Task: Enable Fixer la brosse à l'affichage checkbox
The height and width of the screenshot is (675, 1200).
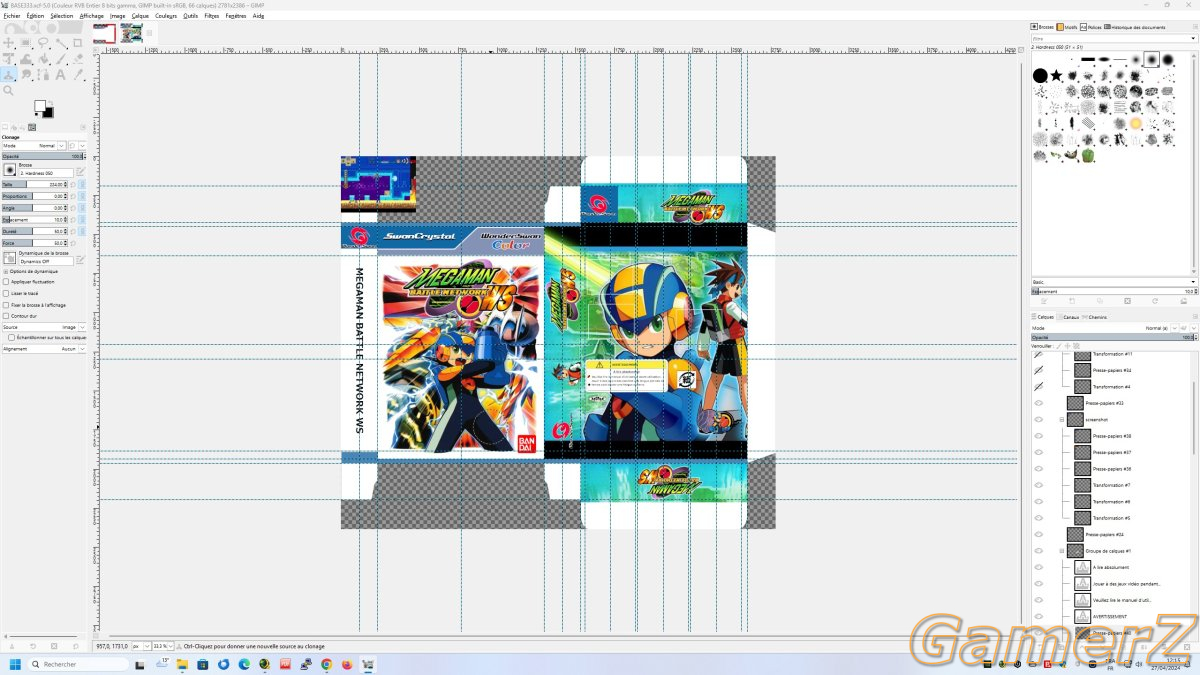Action: click(x=5, y=305)
